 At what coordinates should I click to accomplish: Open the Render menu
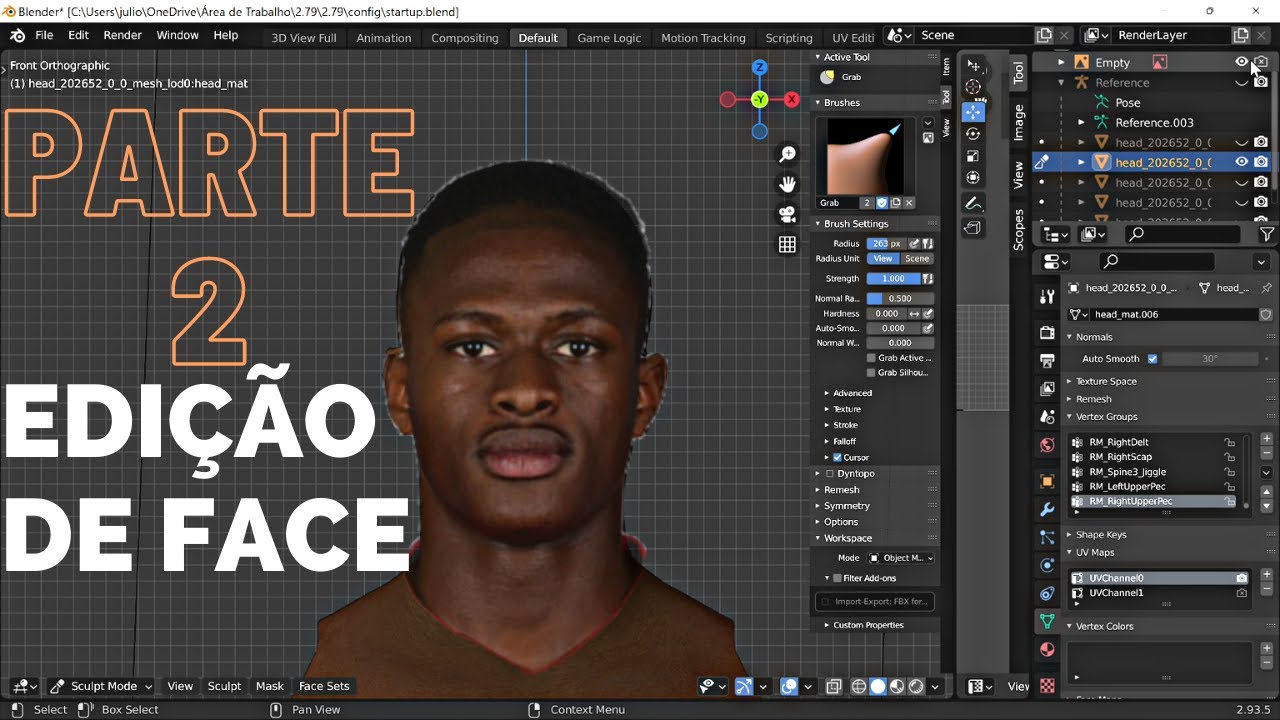point(123,35)
